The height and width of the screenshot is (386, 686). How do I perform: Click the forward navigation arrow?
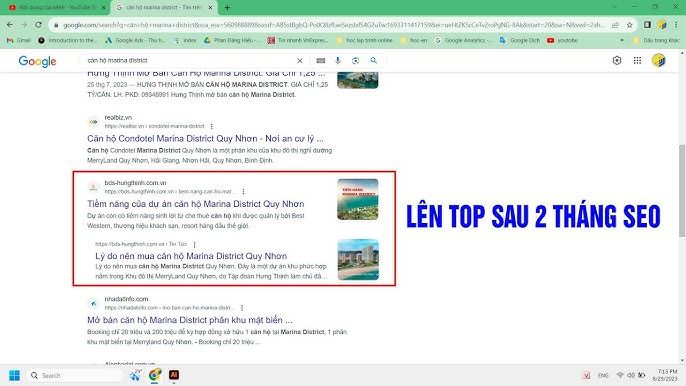click(24, 25)
